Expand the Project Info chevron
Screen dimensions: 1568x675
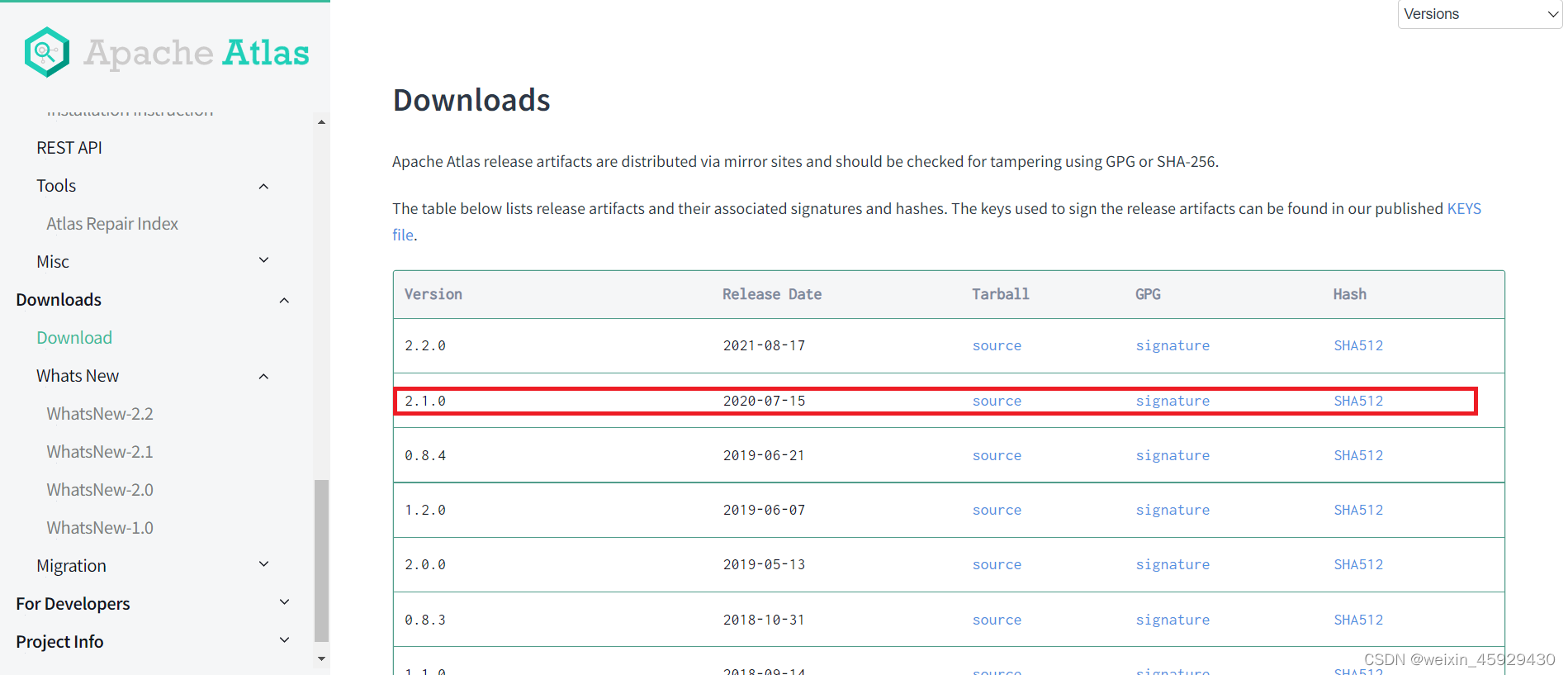[x=284, y=640]
